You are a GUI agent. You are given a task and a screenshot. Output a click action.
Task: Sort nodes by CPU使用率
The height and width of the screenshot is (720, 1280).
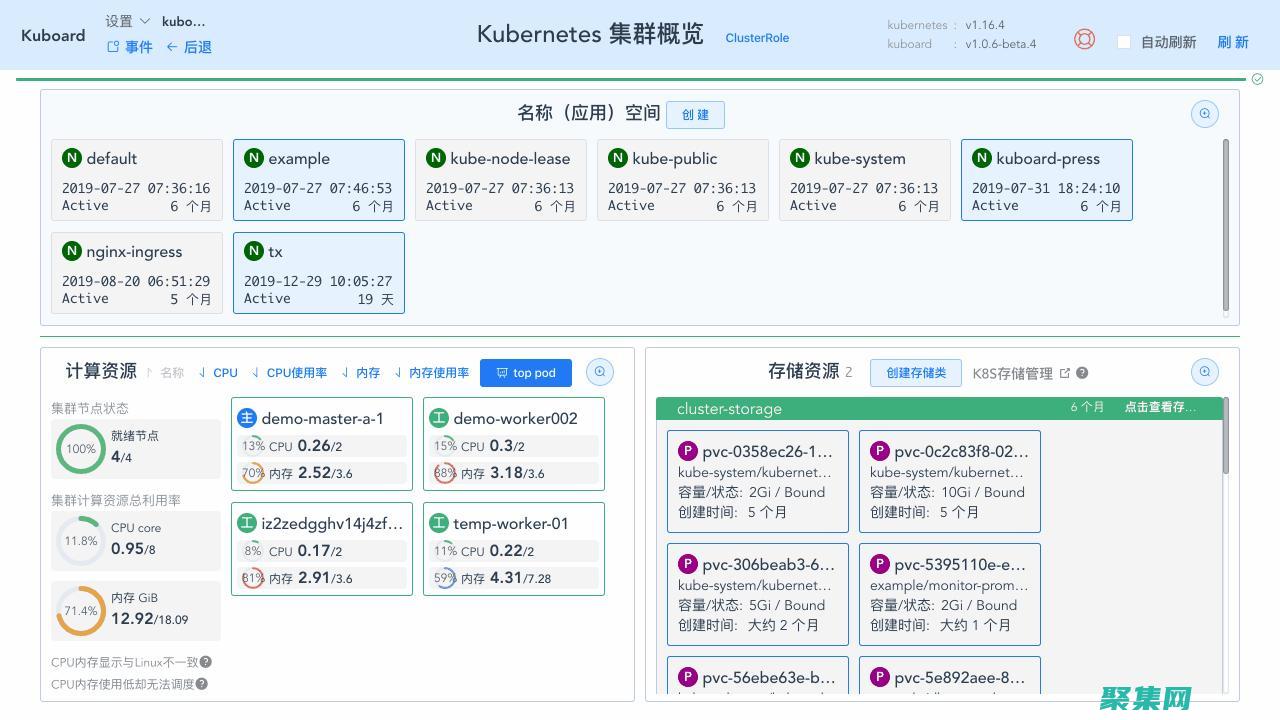289,373
